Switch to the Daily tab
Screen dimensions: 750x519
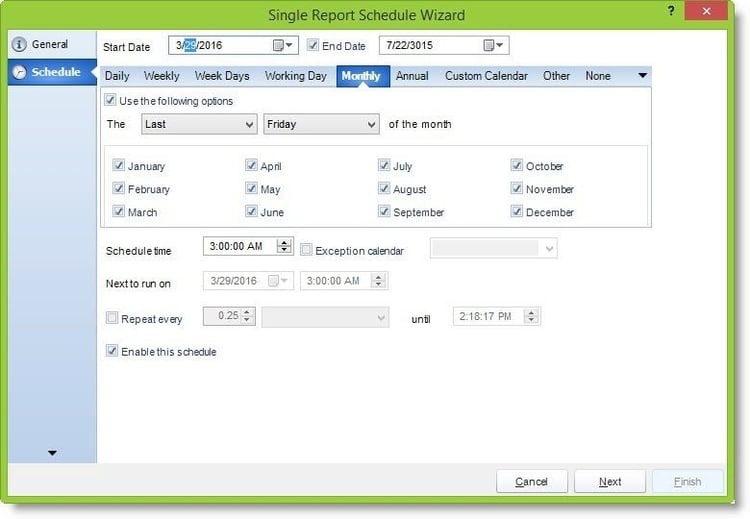tap(117, 76)
